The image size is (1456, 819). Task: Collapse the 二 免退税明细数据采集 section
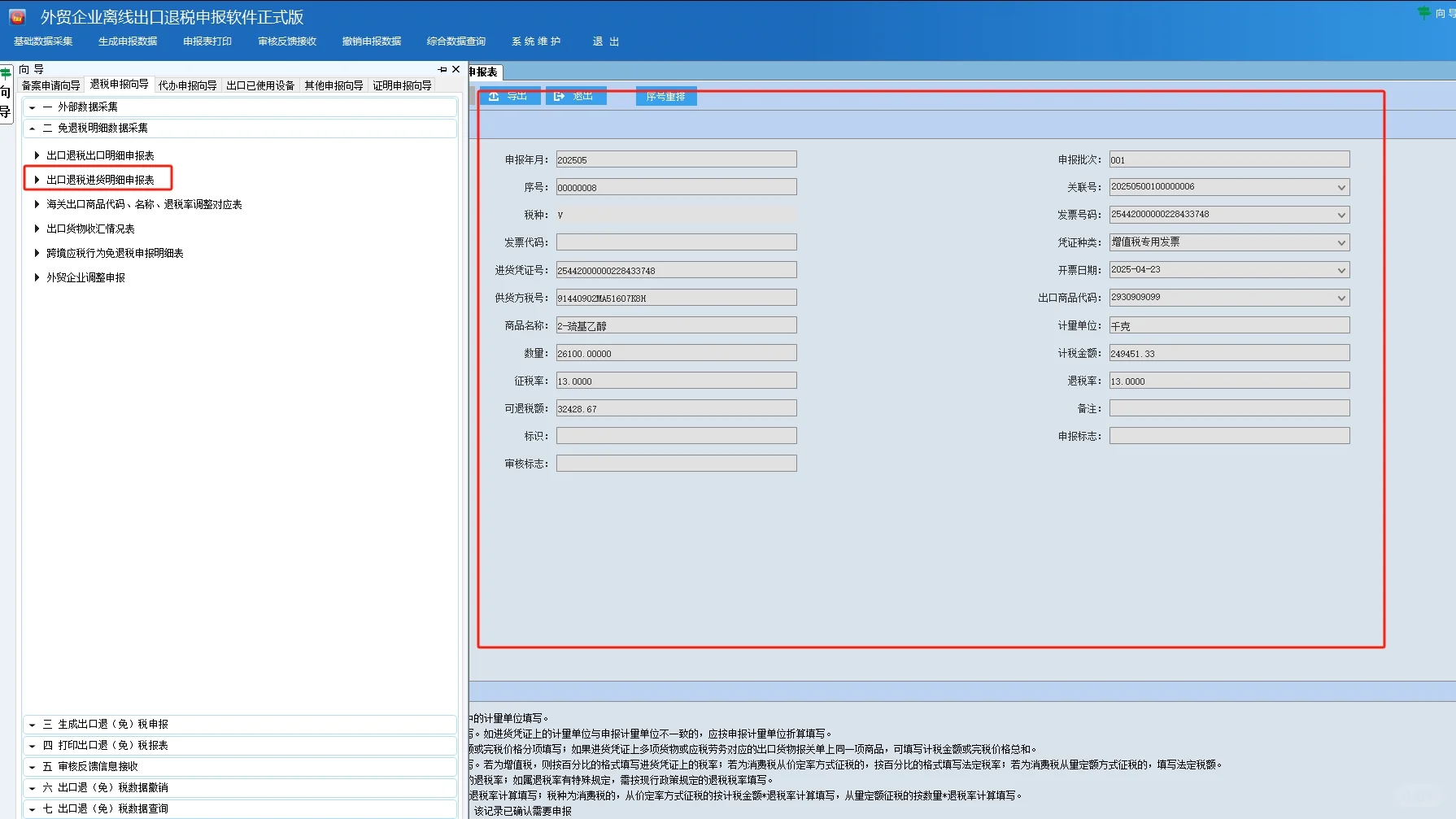coord(240,129)
